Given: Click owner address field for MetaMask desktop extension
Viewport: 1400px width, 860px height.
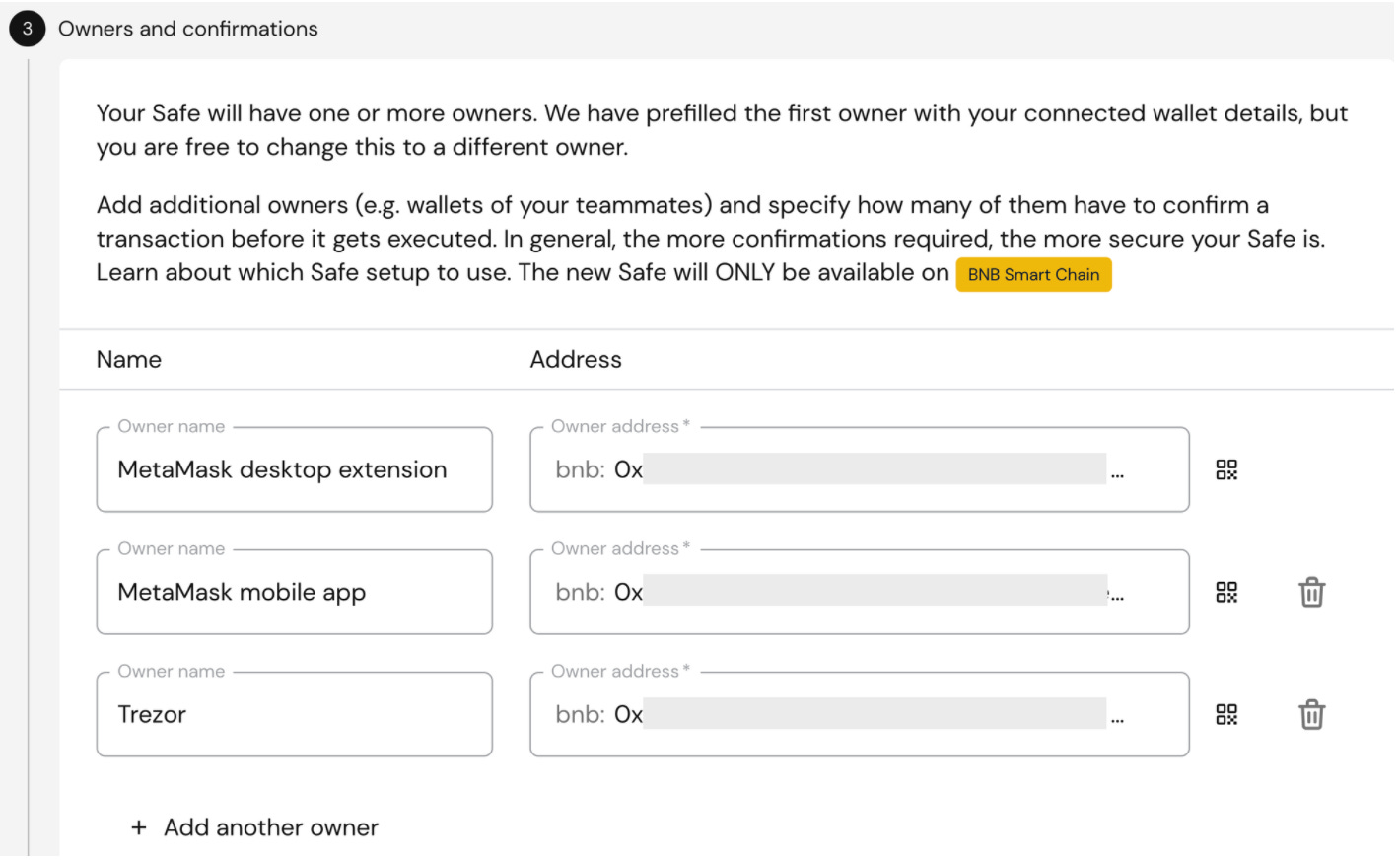Looking at the screenshot, I should [x=858, y=470].
